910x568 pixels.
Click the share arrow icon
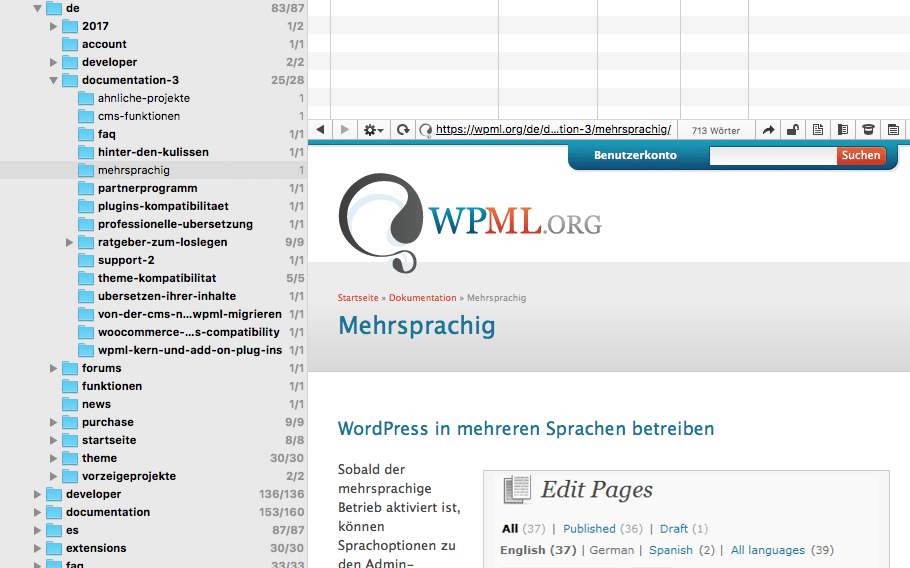click(x=768, y=130)
